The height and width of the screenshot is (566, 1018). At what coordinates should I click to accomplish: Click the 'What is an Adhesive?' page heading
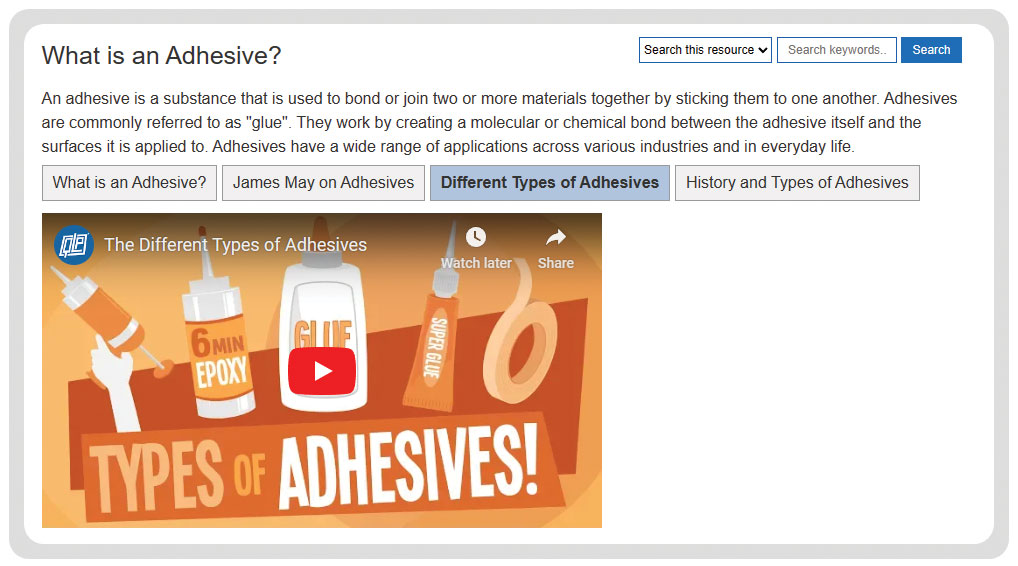click(161, 55)
